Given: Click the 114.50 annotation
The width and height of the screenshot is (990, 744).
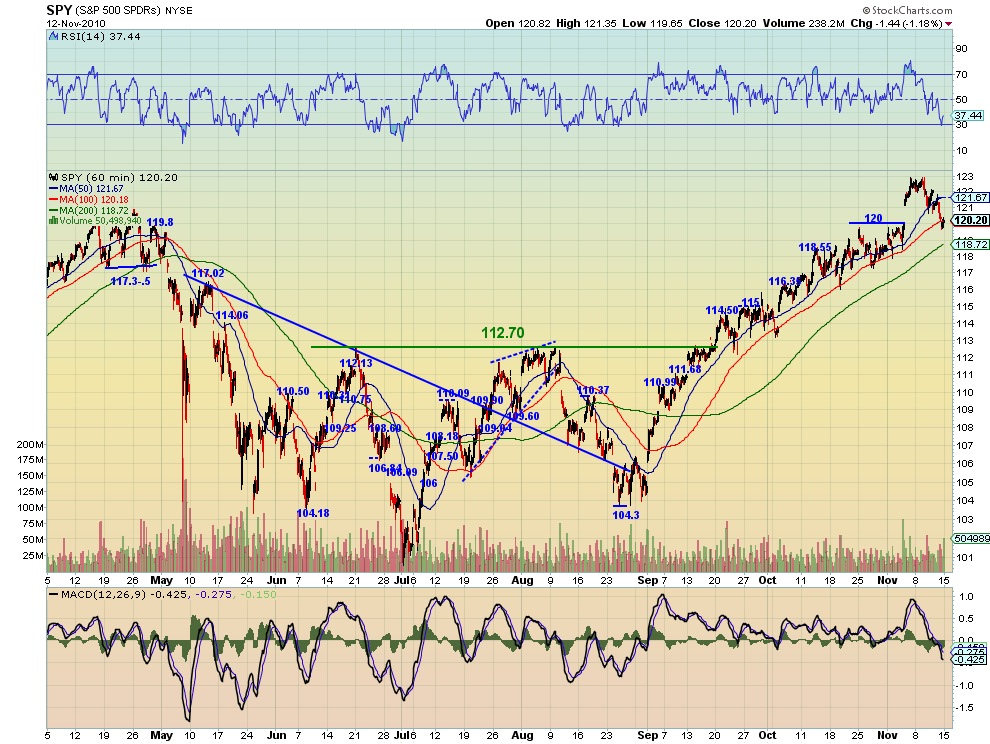Looking at the screenshot, I should click(x=722, y=310).
